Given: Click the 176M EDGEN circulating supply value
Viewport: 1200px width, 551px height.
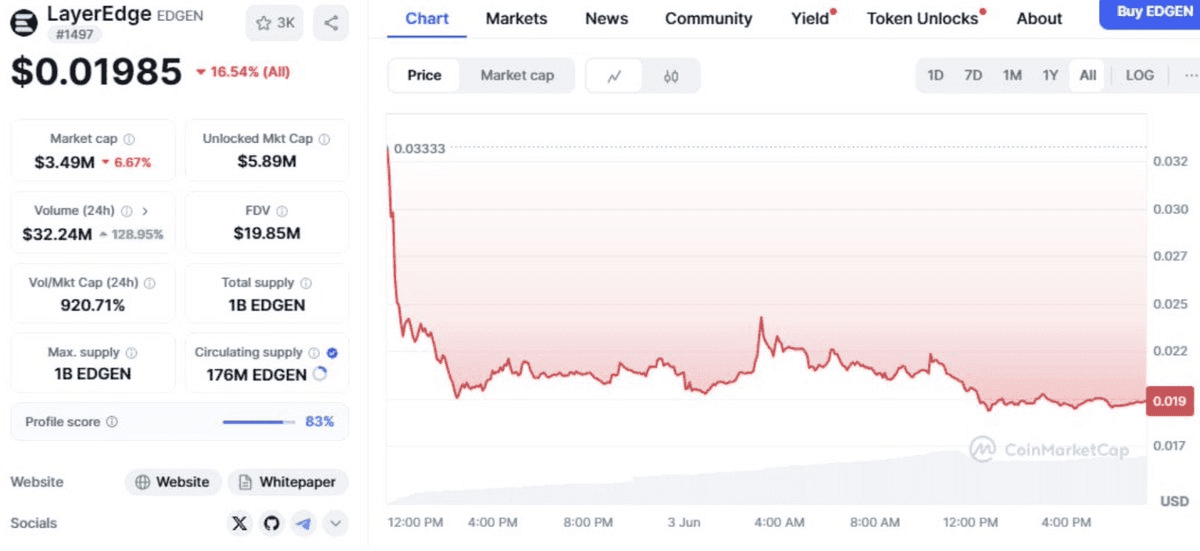Looking at the screenshot, I should click(x=257, y=375).
